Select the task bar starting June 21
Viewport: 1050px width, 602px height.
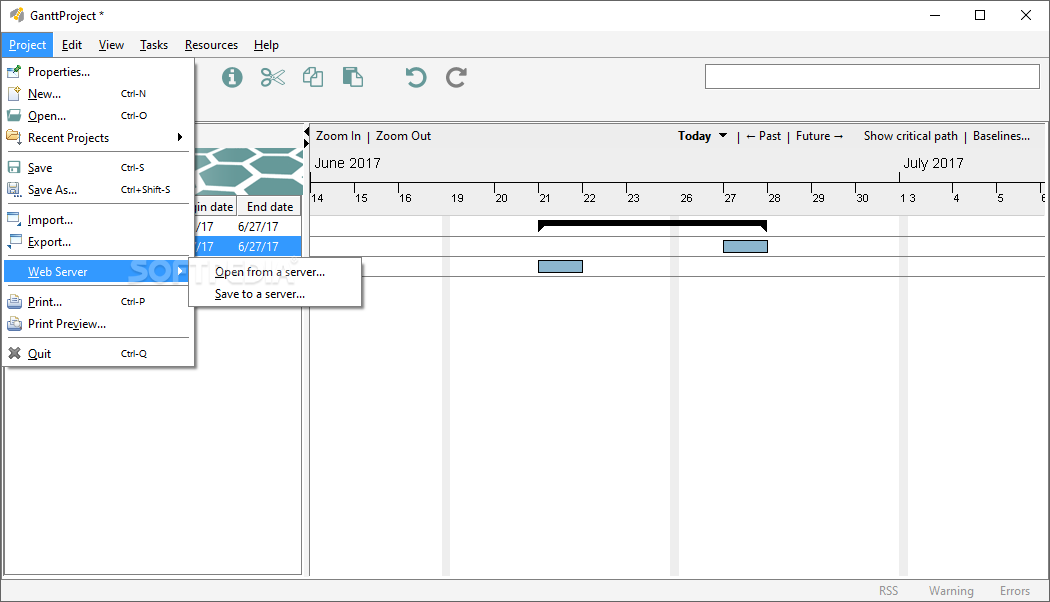pos(560,267)
